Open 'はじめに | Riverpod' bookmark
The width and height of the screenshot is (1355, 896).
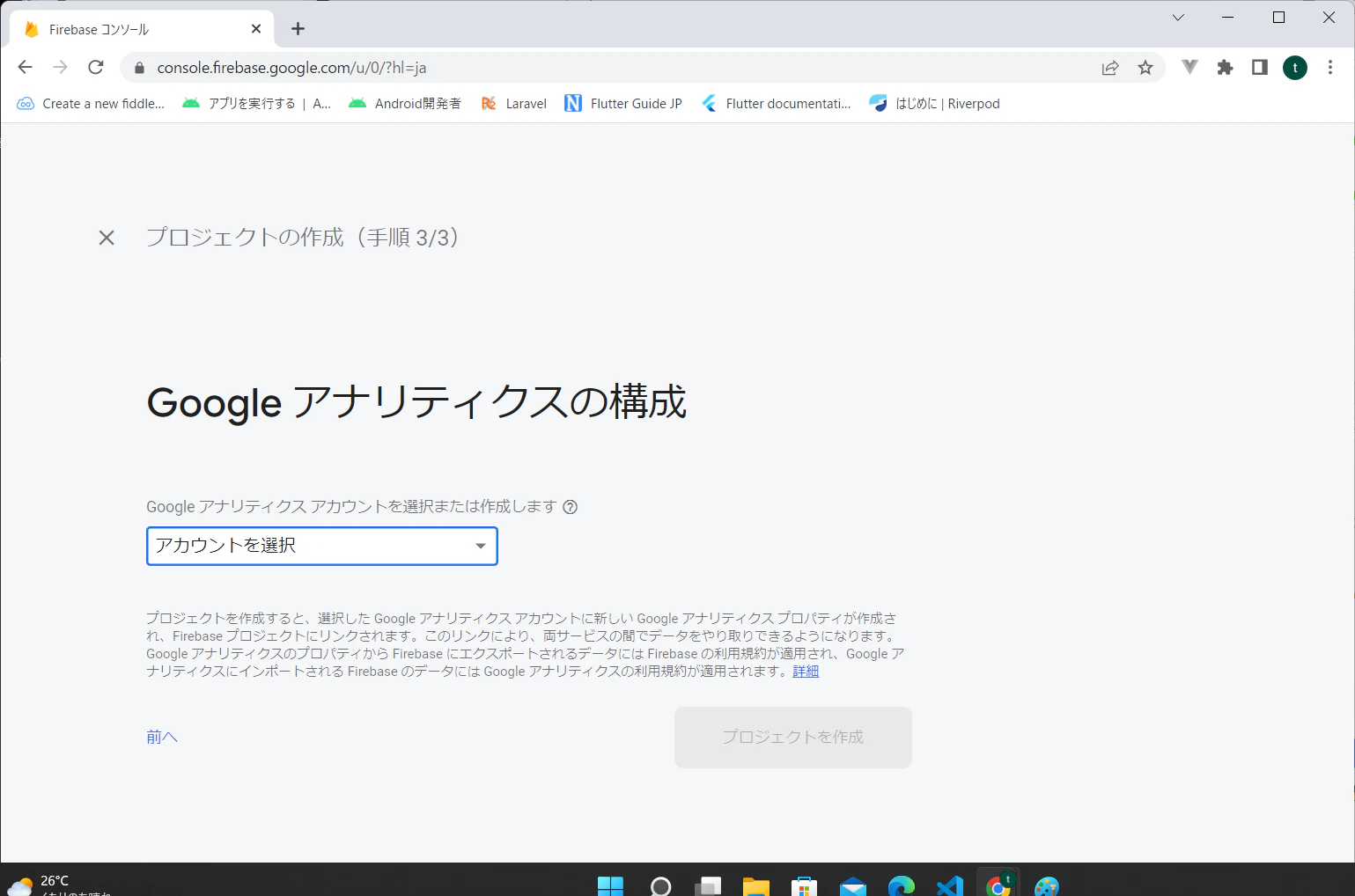(934, 104)
